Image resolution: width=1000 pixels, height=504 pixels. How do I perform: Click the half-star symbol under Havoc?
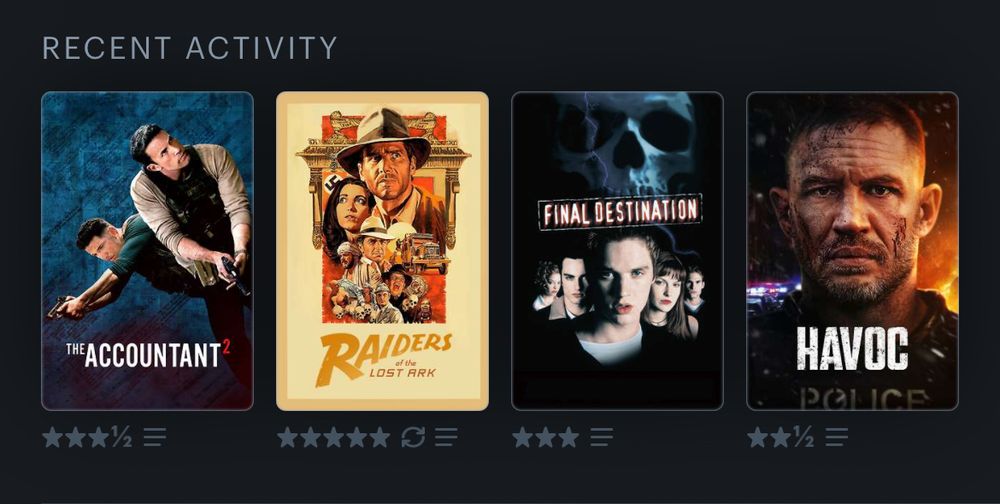pyautogui.click(x=803, y=437)
